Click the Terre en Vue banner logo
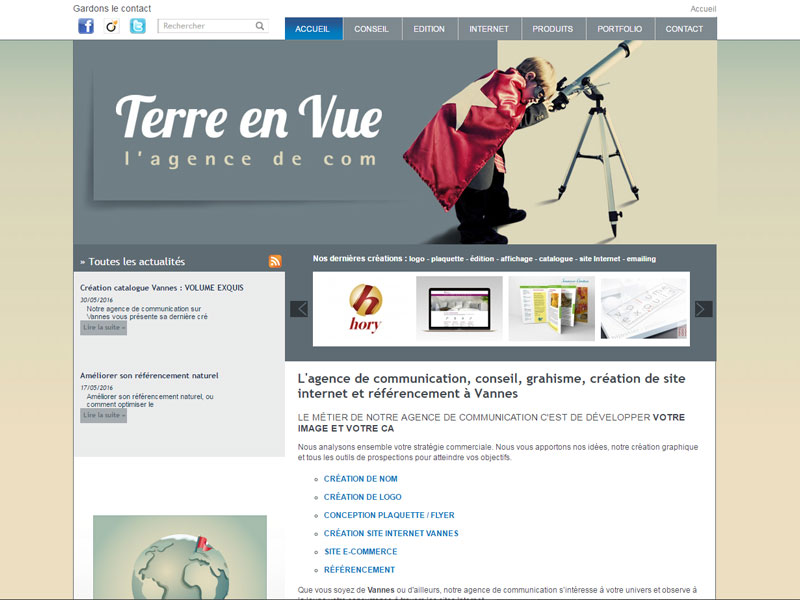800x600 pixels. coord(249,131)
